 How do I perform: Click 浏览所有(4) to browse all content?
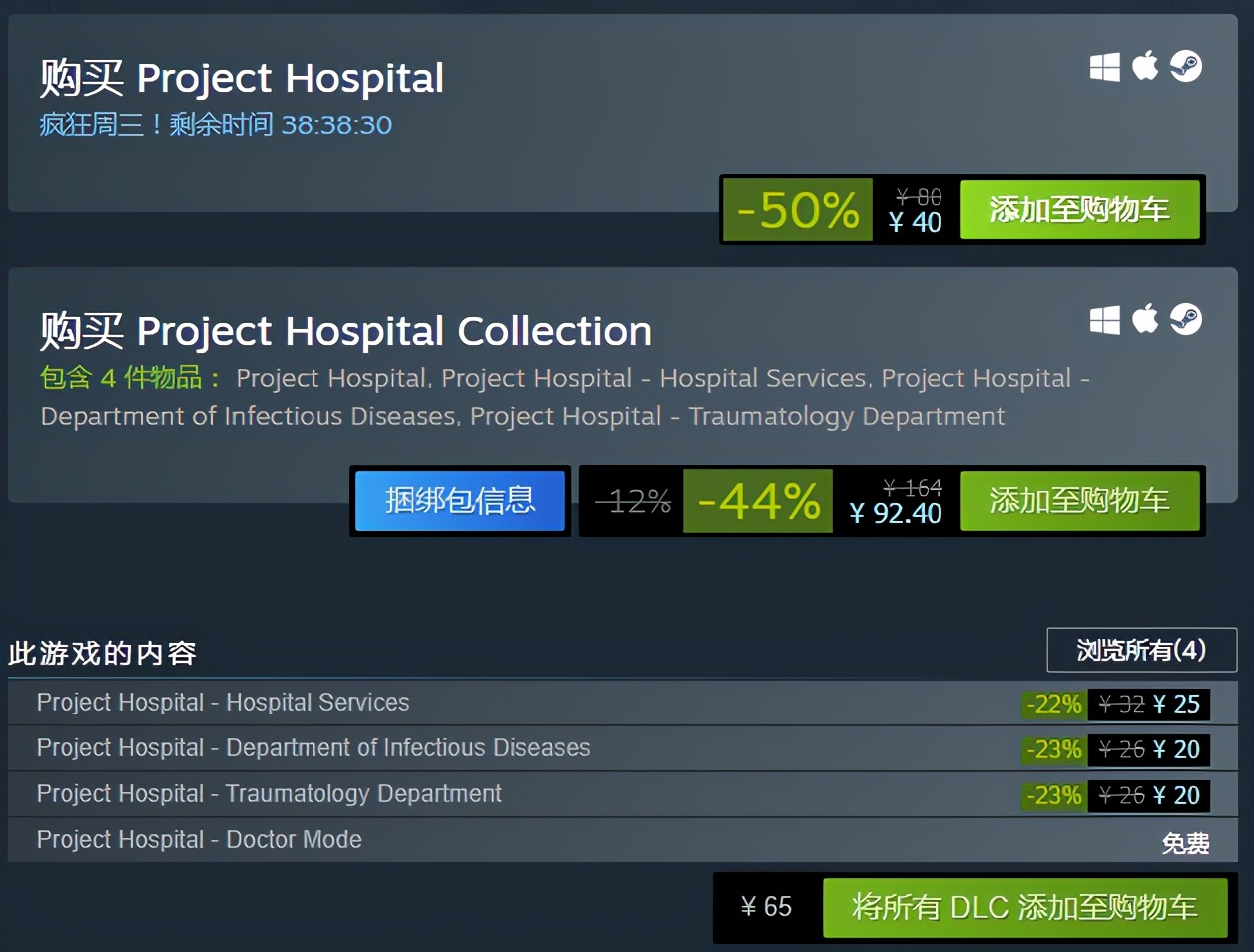1141,650
